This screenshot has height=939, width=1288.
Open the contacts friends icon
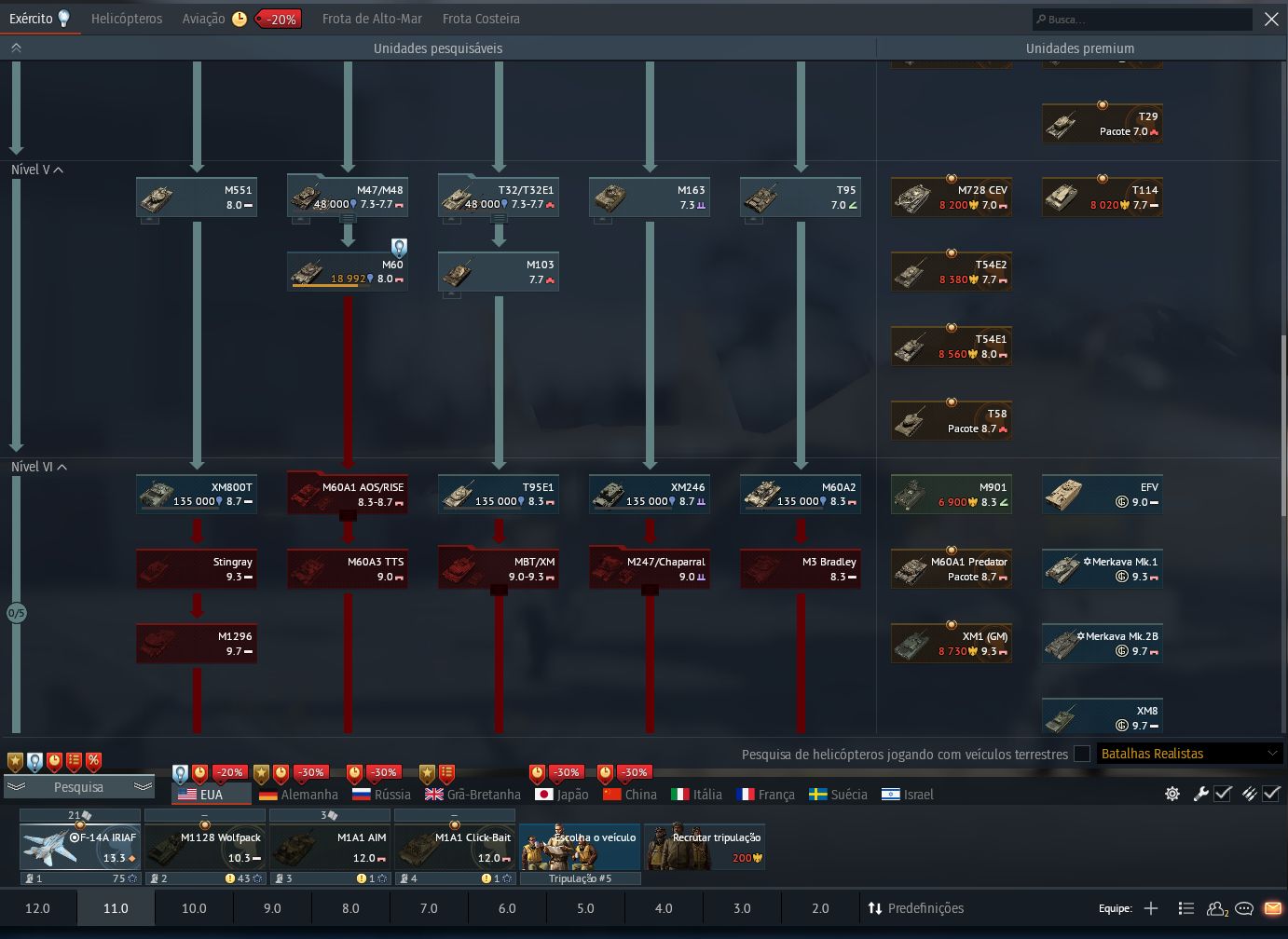point(1217,908)
